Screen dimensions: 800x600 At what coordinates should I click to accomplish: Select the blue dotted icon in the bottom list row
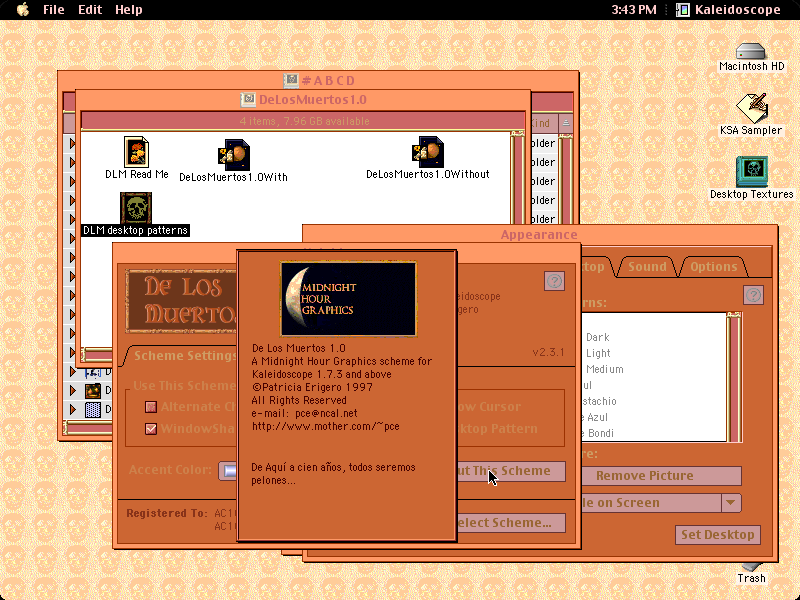93,409
